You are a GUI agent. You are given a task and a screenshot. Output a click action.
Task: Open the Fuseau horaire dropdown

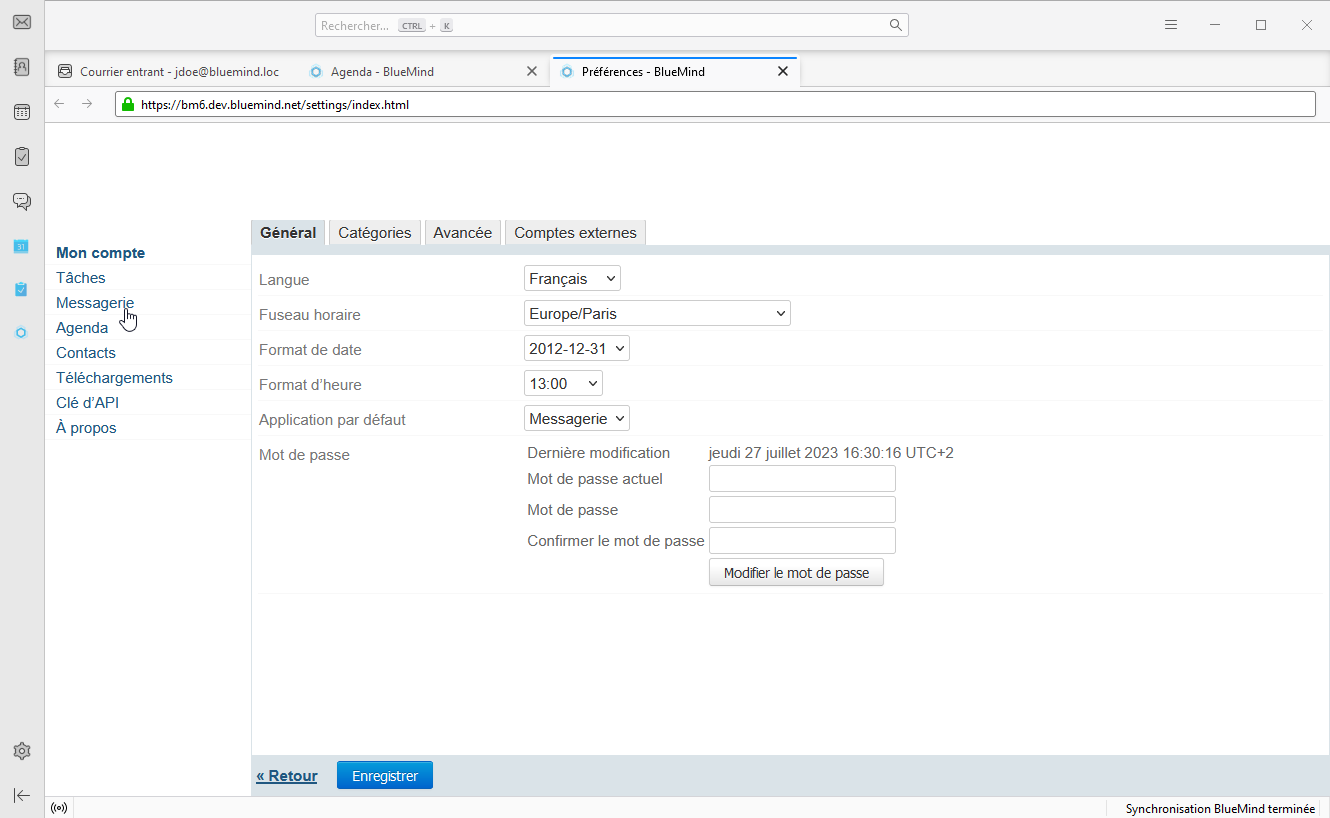click(657, 314)
